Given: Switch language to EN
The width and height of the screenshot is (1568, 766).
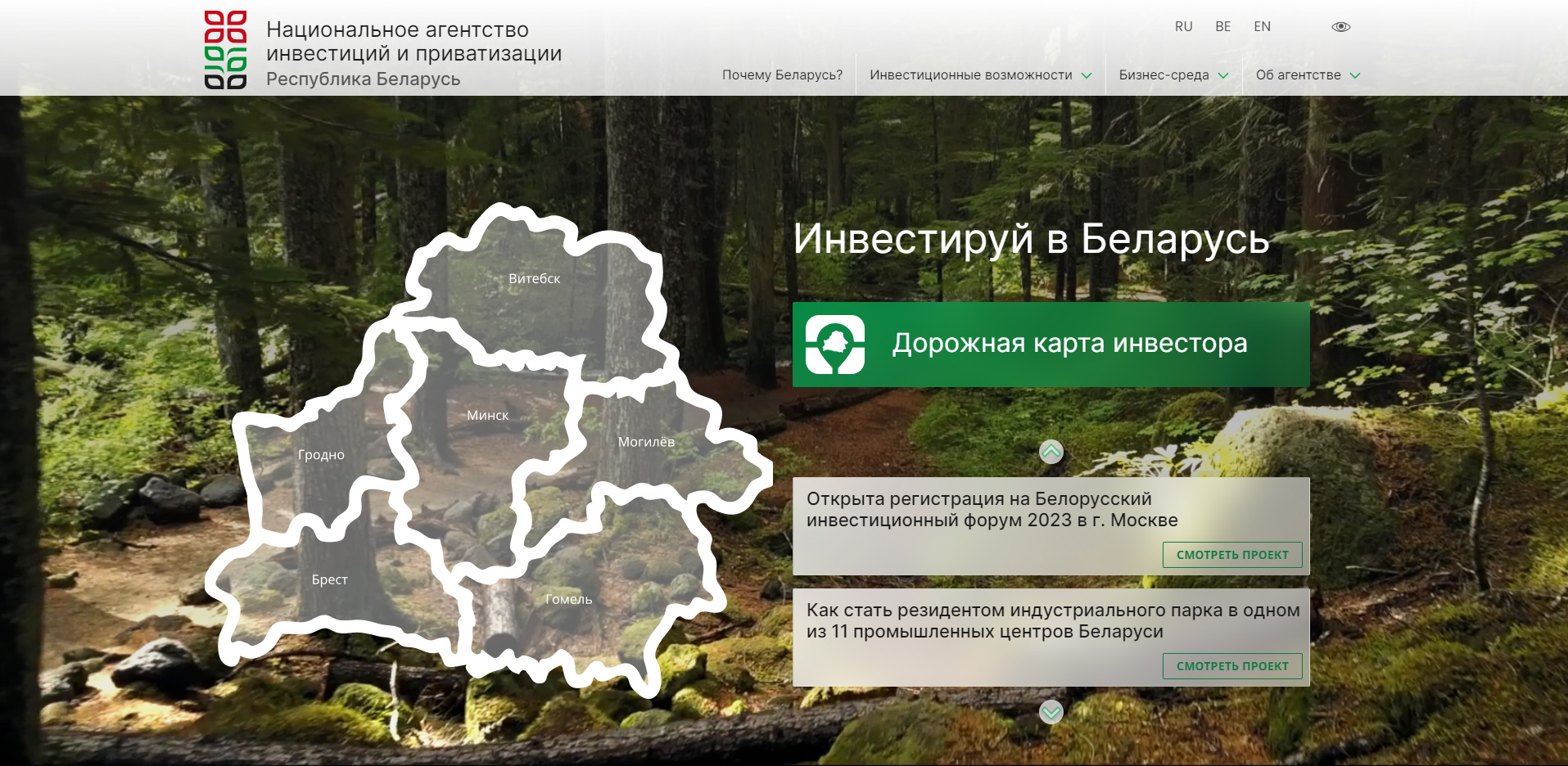Looking at the screenshot, I should [1262, 27].
